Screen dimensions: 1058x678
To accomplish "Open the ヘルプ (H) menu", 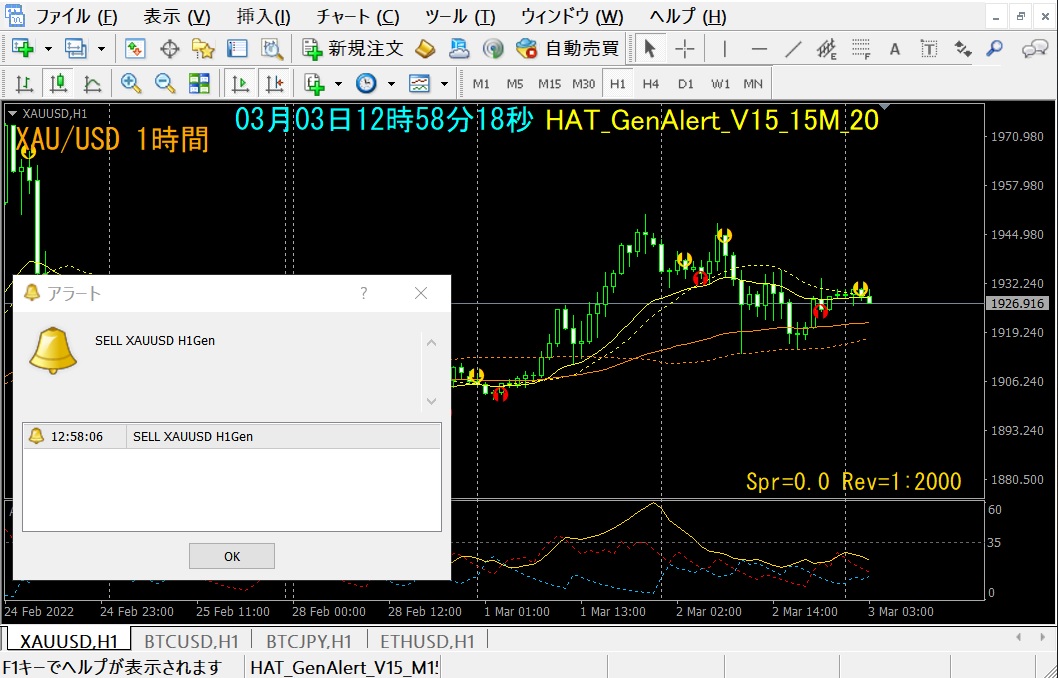I will 688,16.
